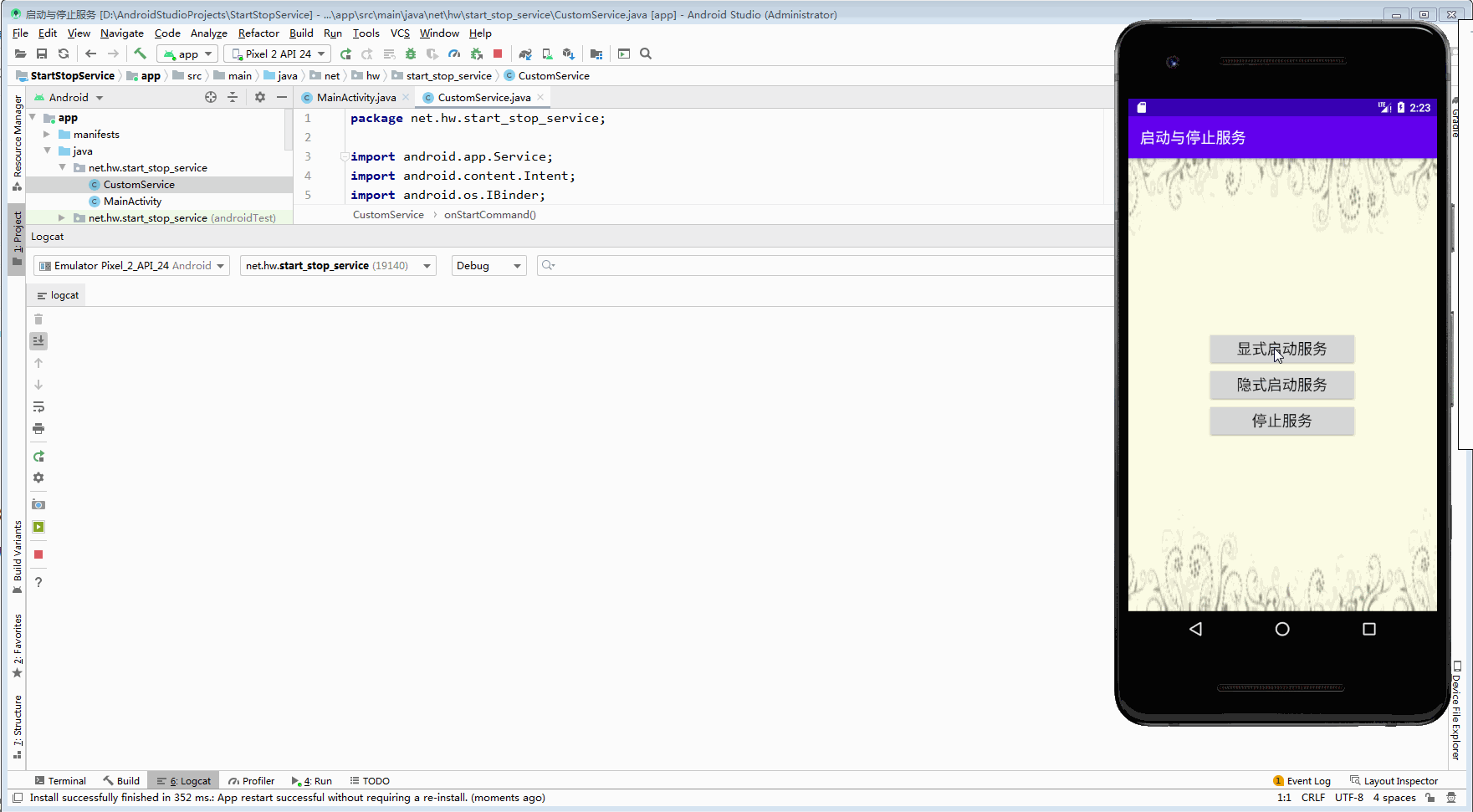Click the scroll-from-source target icon in Project panel
1473x812 pixels.
211,97
